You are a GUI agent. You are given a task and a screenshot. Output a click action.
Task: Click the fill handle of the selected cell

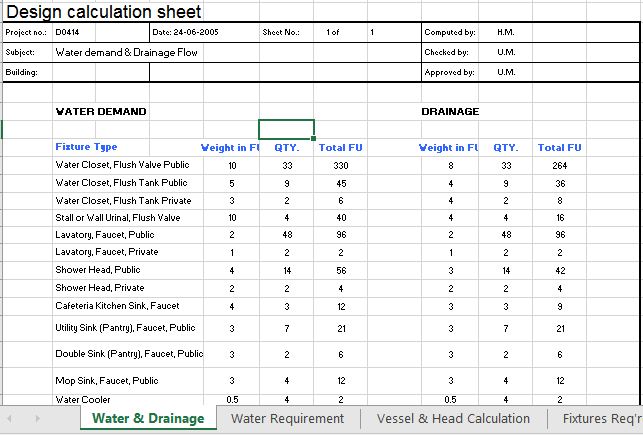pos(314,139)
